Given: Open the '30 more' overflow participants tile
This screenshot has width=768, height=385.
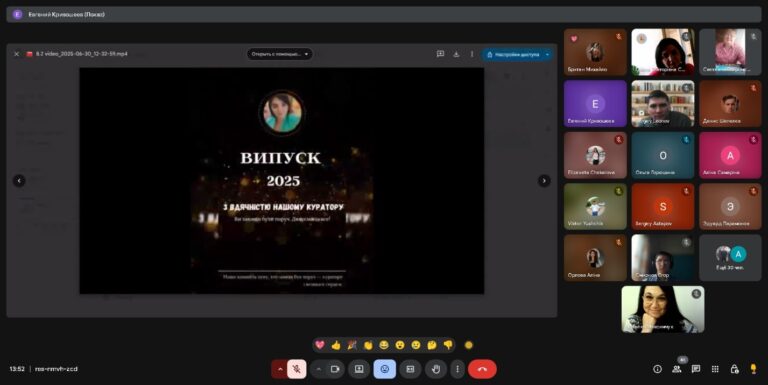Looking at the screenshot, I should (730, 258).
